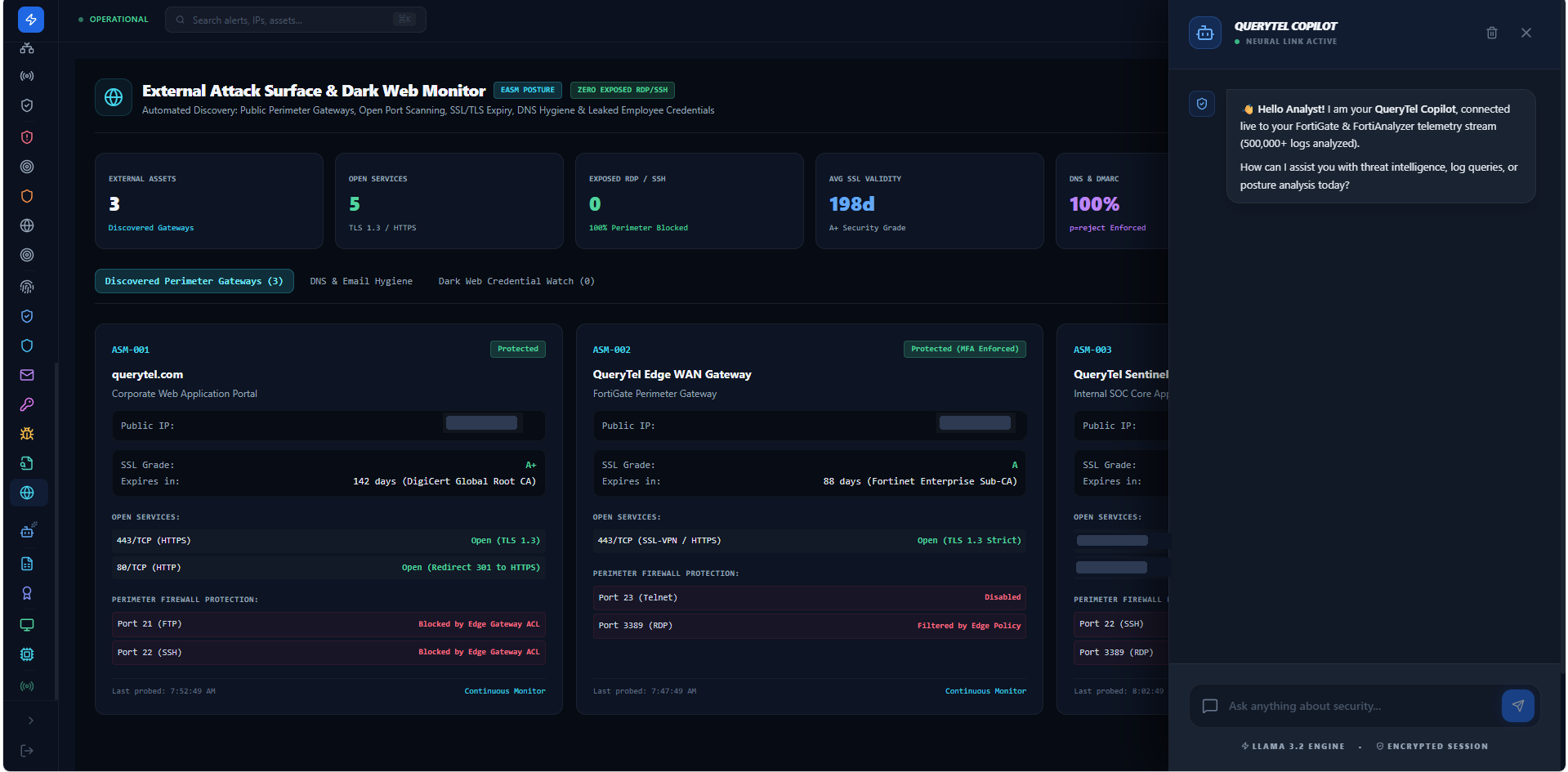
Task: Click the External Assets stat card
Action: click(x=209, y=201)
